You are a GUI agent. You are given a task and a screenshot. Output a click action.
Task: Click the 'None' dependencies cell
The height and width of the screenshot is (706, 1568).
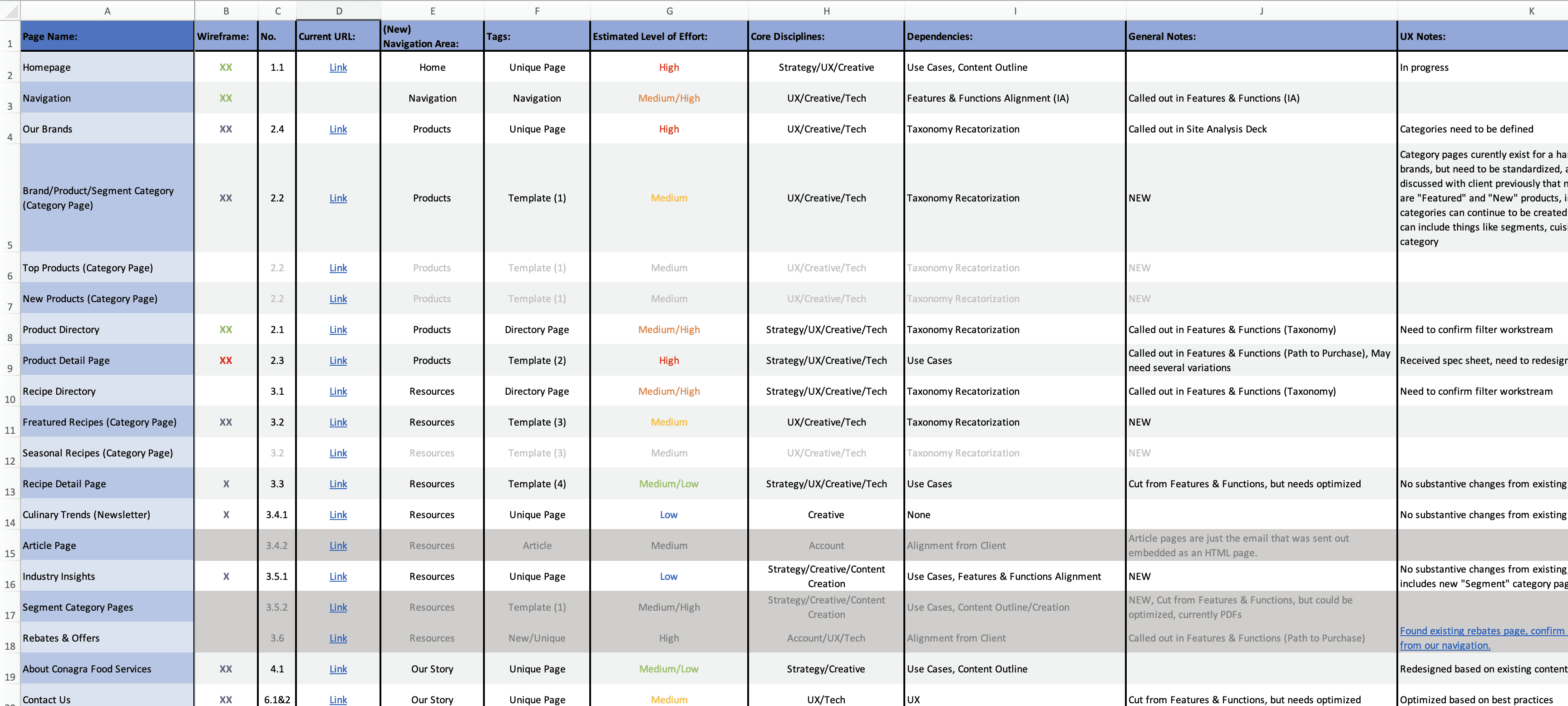(1015, 514)
